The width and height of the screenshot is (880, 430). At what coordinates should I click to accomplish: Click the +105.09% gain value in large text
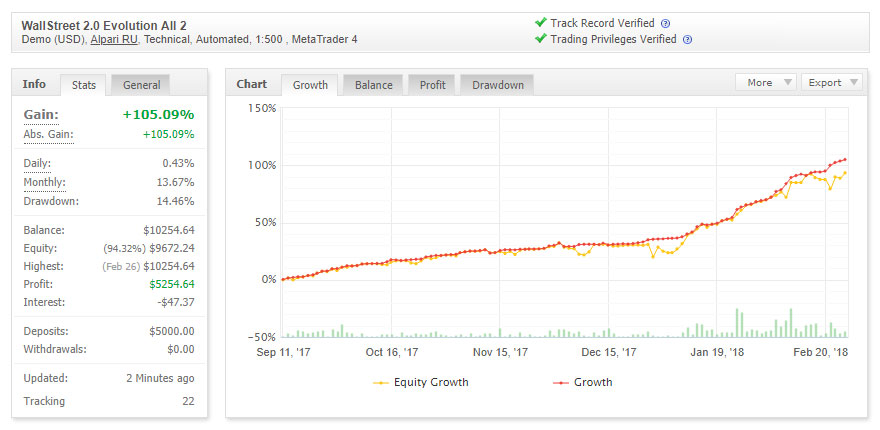click(x=159, y=115)
